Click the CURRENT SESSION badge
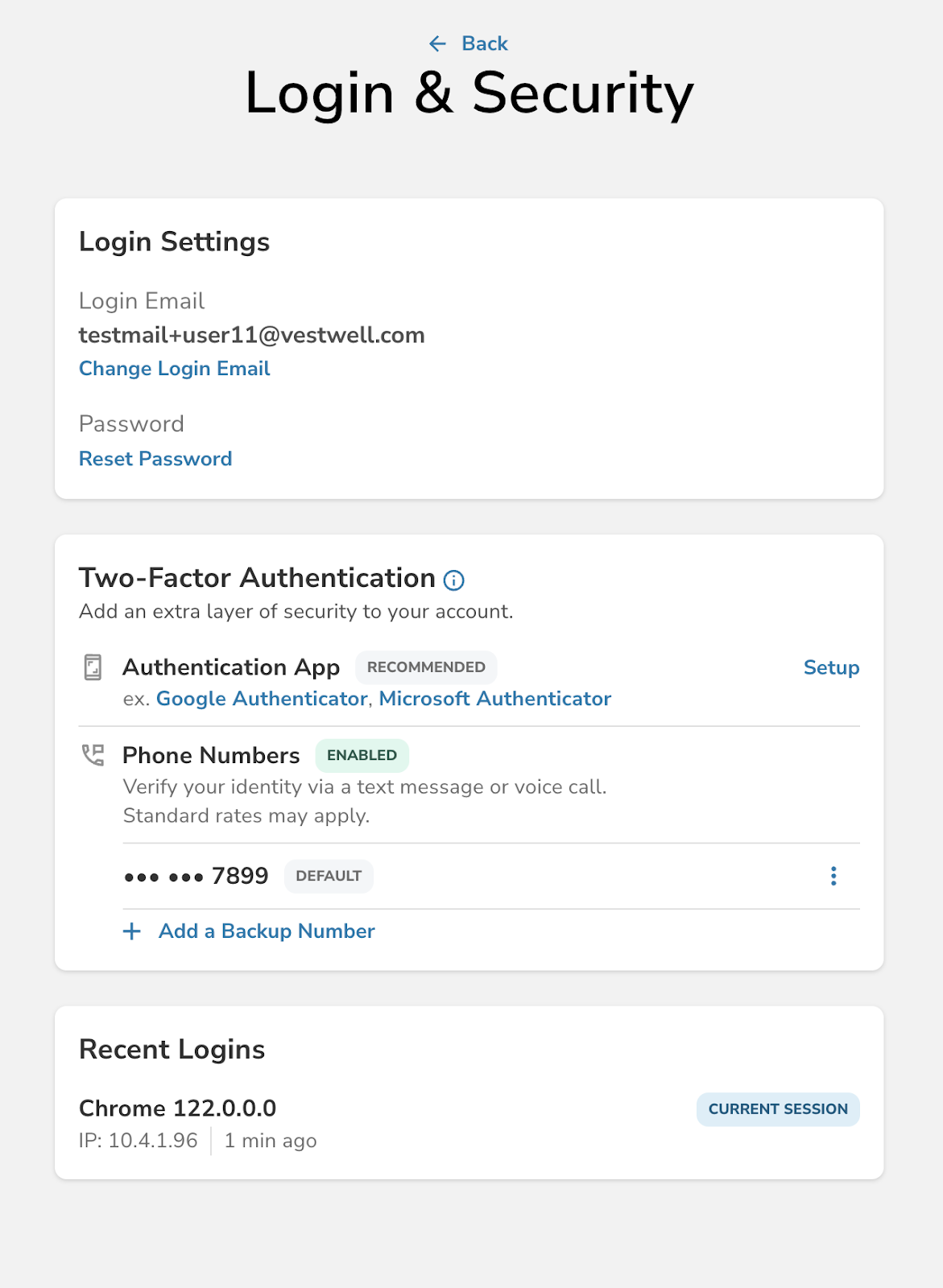Image resolution: width=943 pixels, height=1288 pixels. tap(778, 1109)
